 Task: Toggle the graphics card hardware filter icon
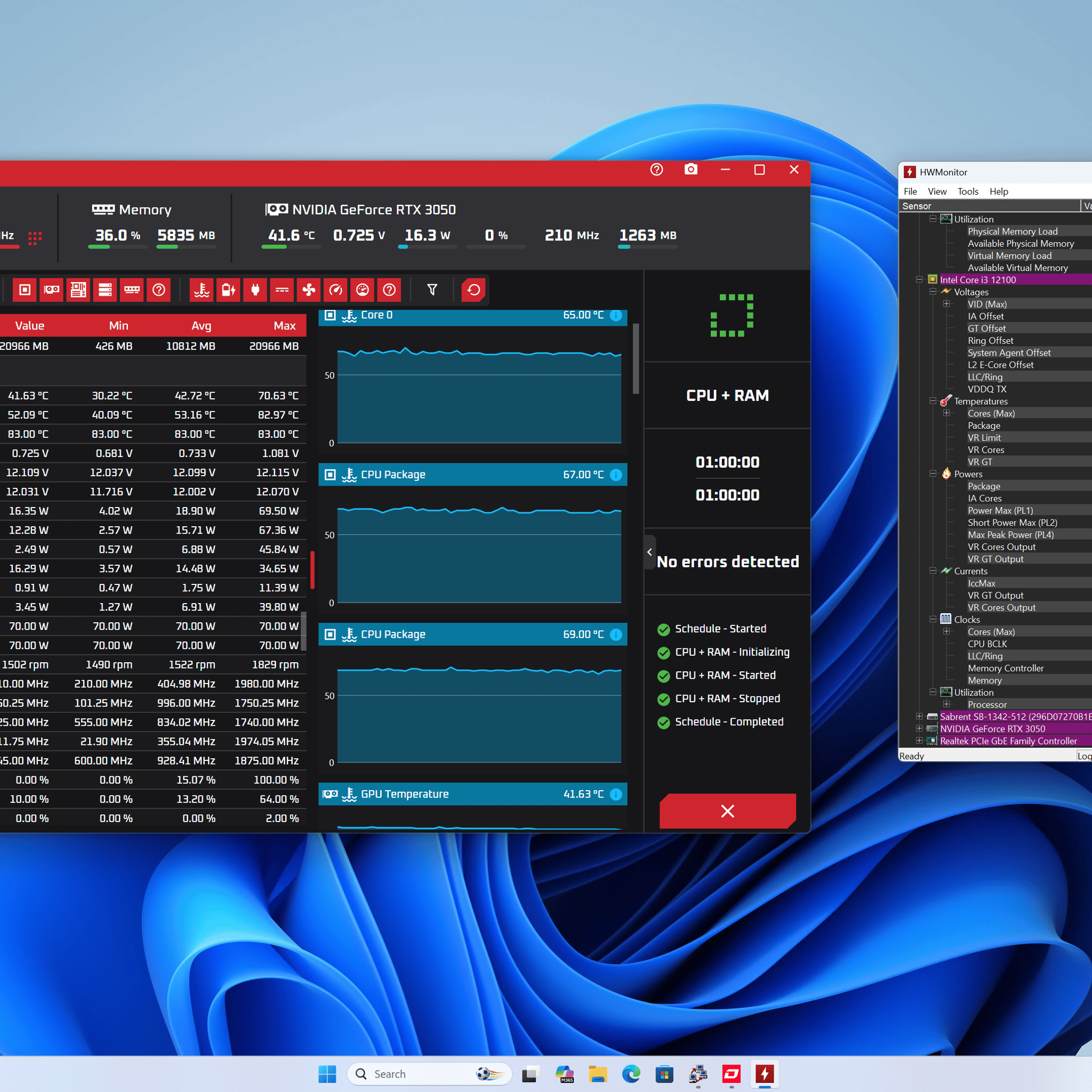coord(51,290)
